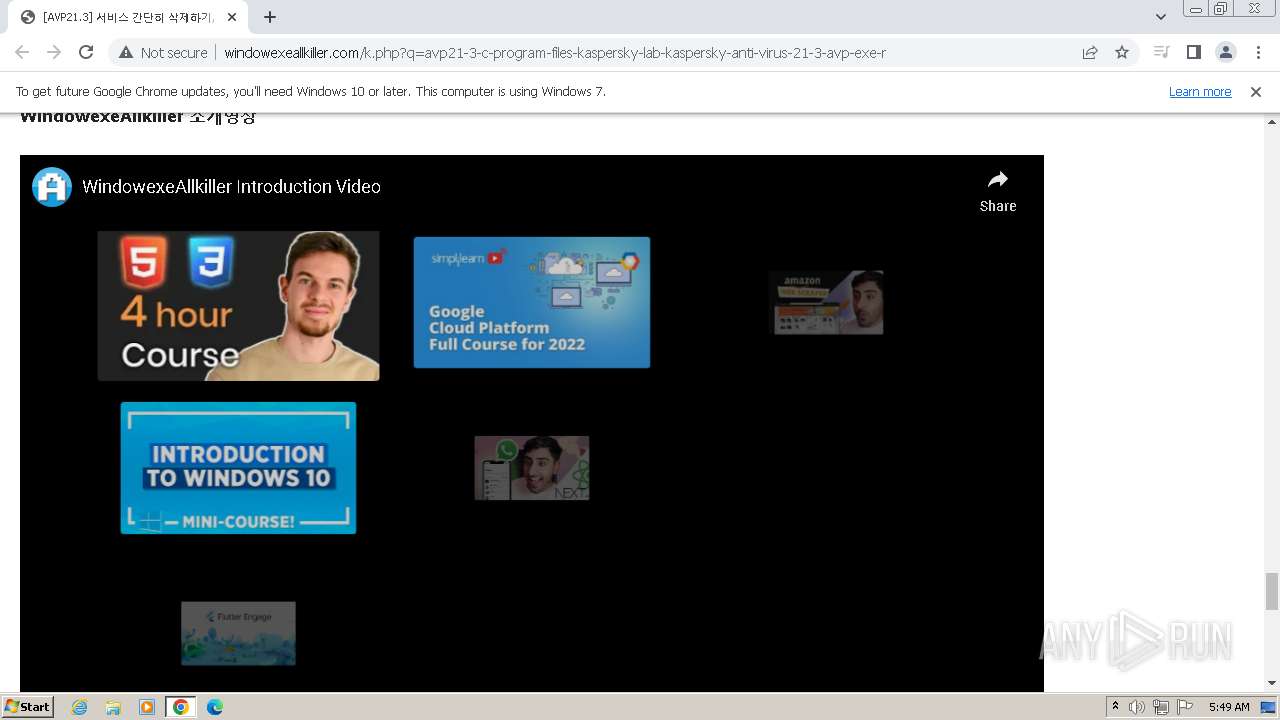Viewport: 1280px width, 720px height.
Task: Click the WindowexeAllkiller channel avatar
Action: tap(52, 187)
